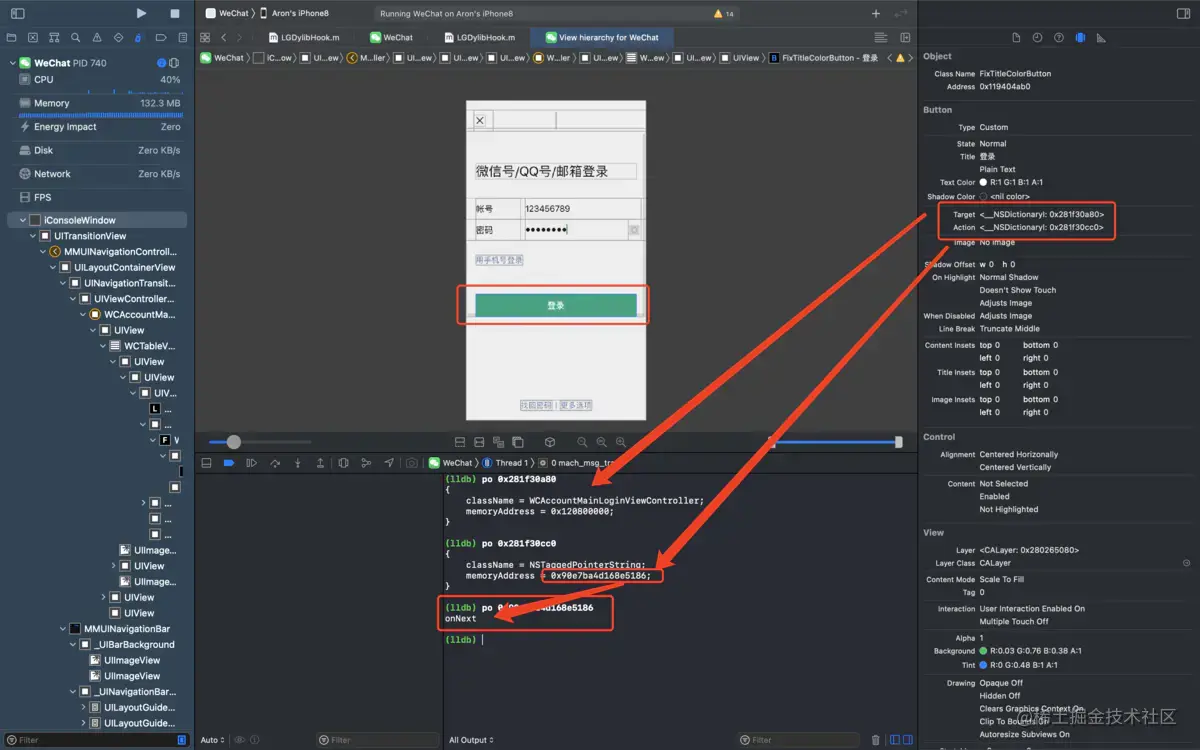The width and height of the screenshot is (1200, 750).
Task: Open the Test navigator diamond icon
Action: tap(118, 37)
